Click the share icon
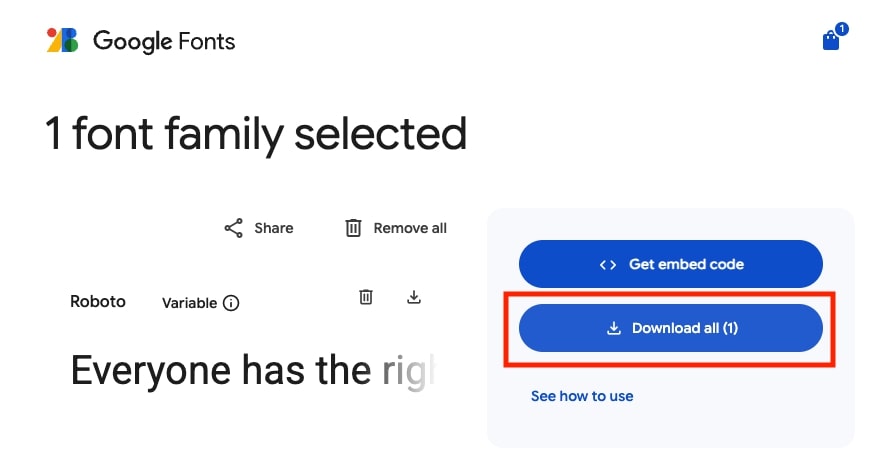This screenshot has height=450, width=888. 233,228
